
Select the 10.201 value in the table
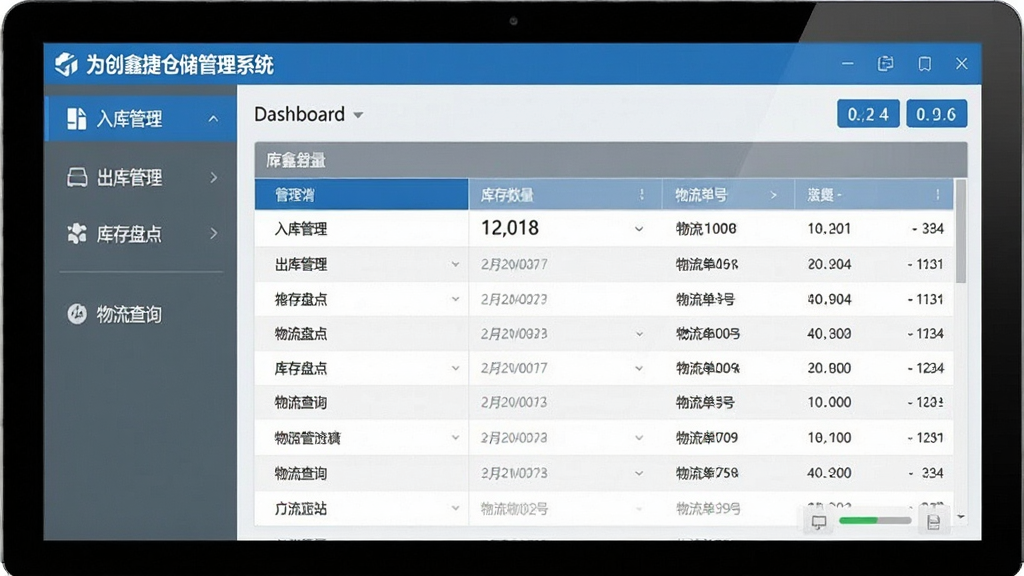coord(829,229)
